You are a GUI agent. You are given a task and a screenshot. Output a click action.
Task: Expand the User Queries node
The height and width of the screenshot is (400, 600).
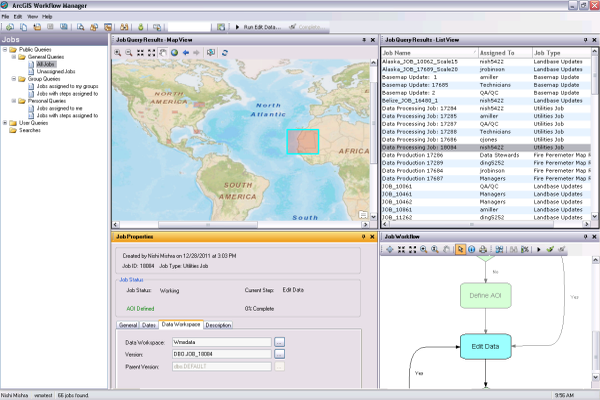tap(6, 122)
